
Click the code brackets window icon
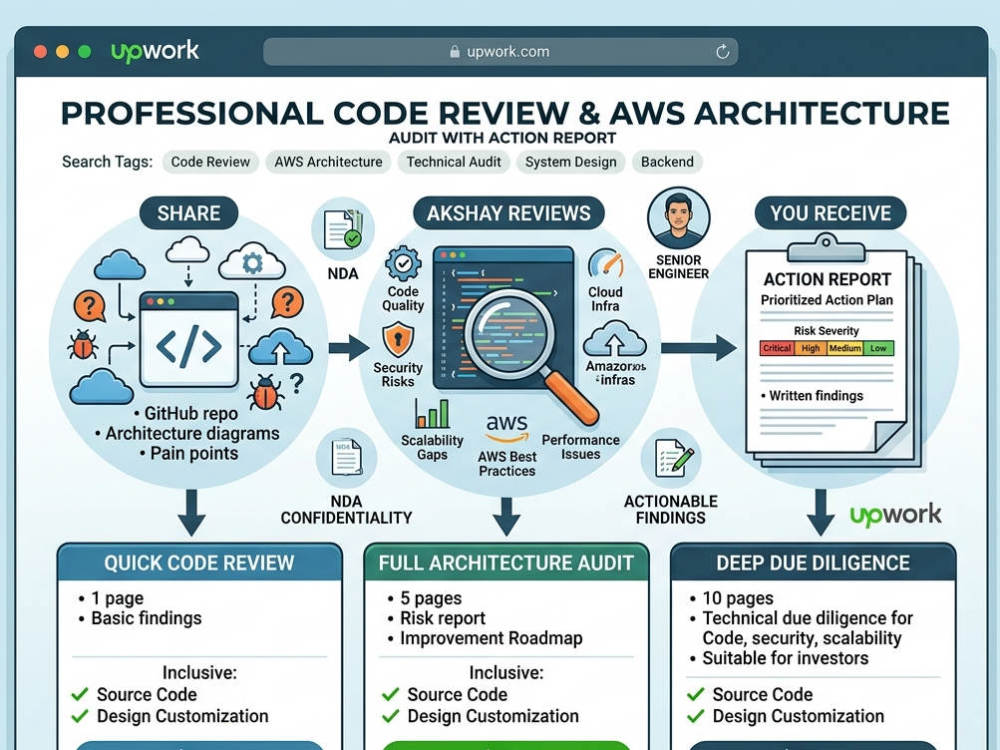189,340
